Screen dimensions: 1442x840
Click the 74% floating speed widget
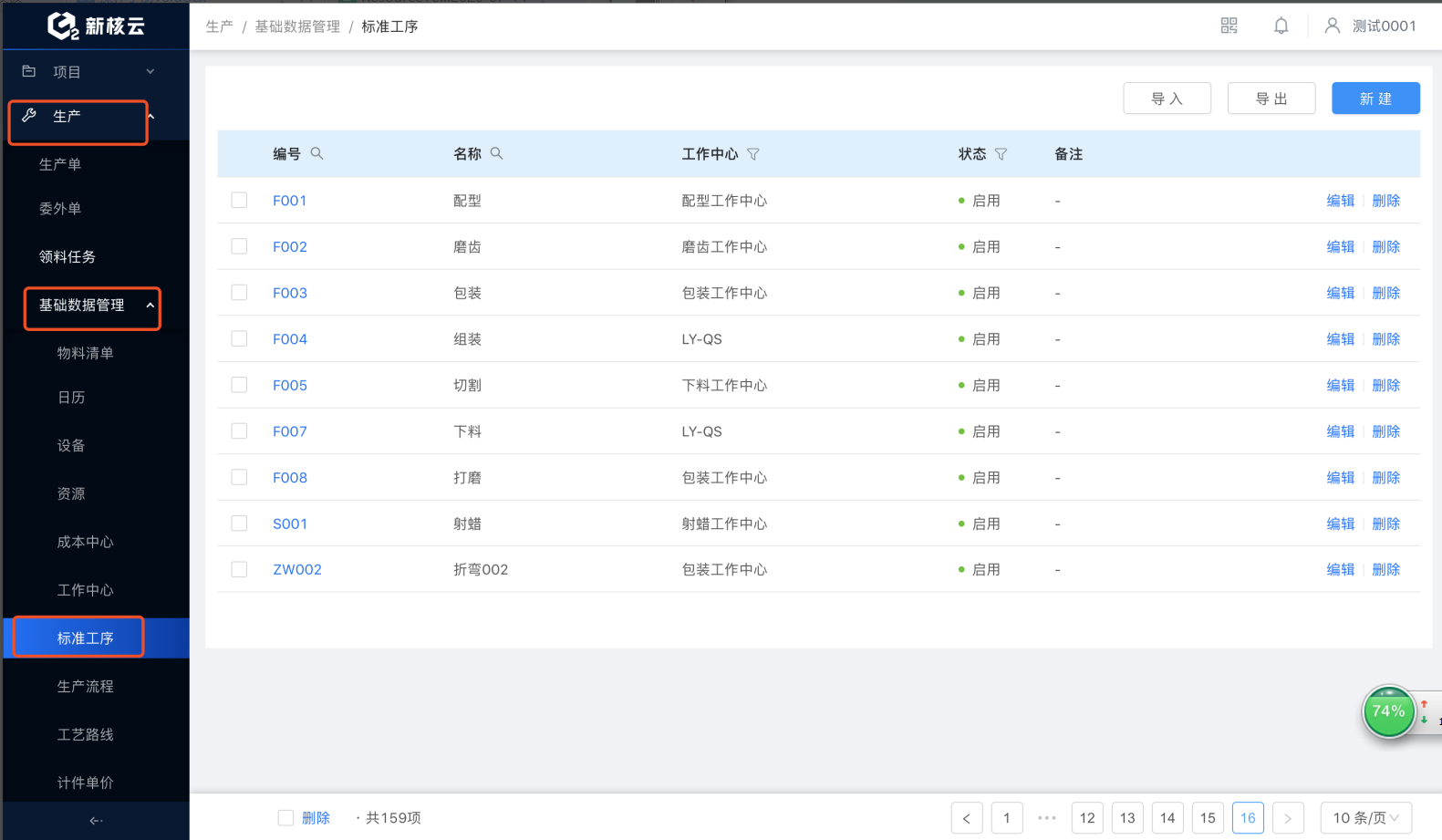pos(1388,711)
